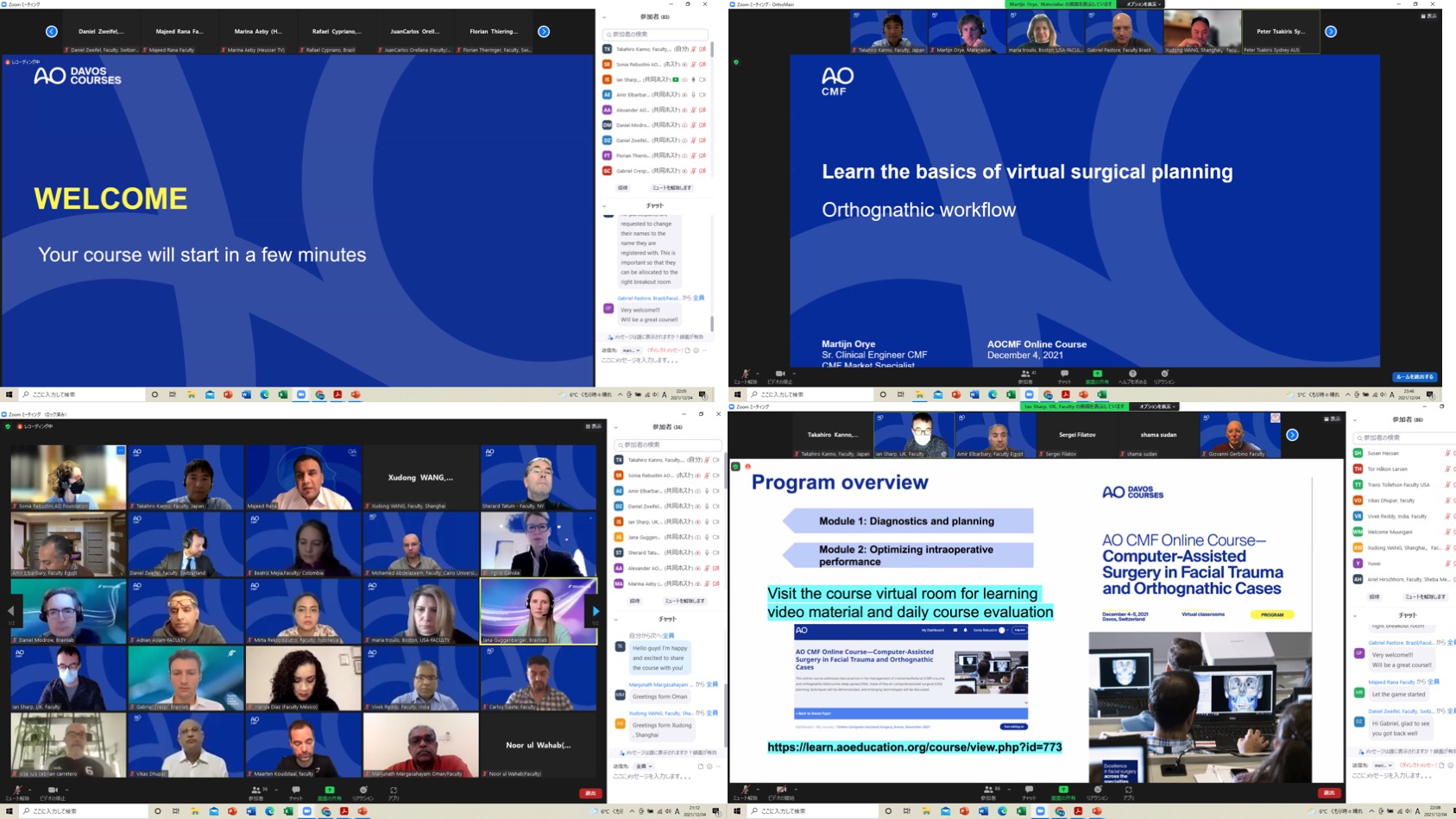Open Excel from Welcome window taskbar

click(x=282, y=394)
